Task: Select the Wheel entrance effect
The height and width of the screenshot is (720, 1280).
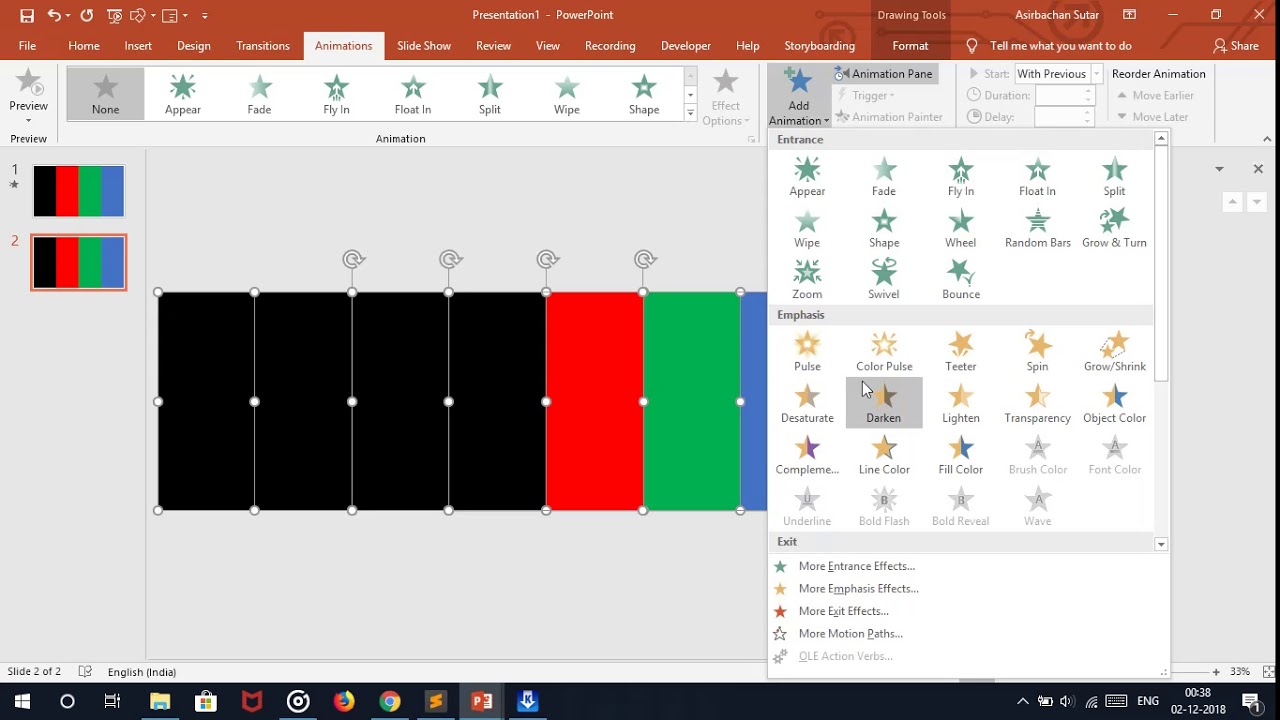Action: [x=960, y=228]
